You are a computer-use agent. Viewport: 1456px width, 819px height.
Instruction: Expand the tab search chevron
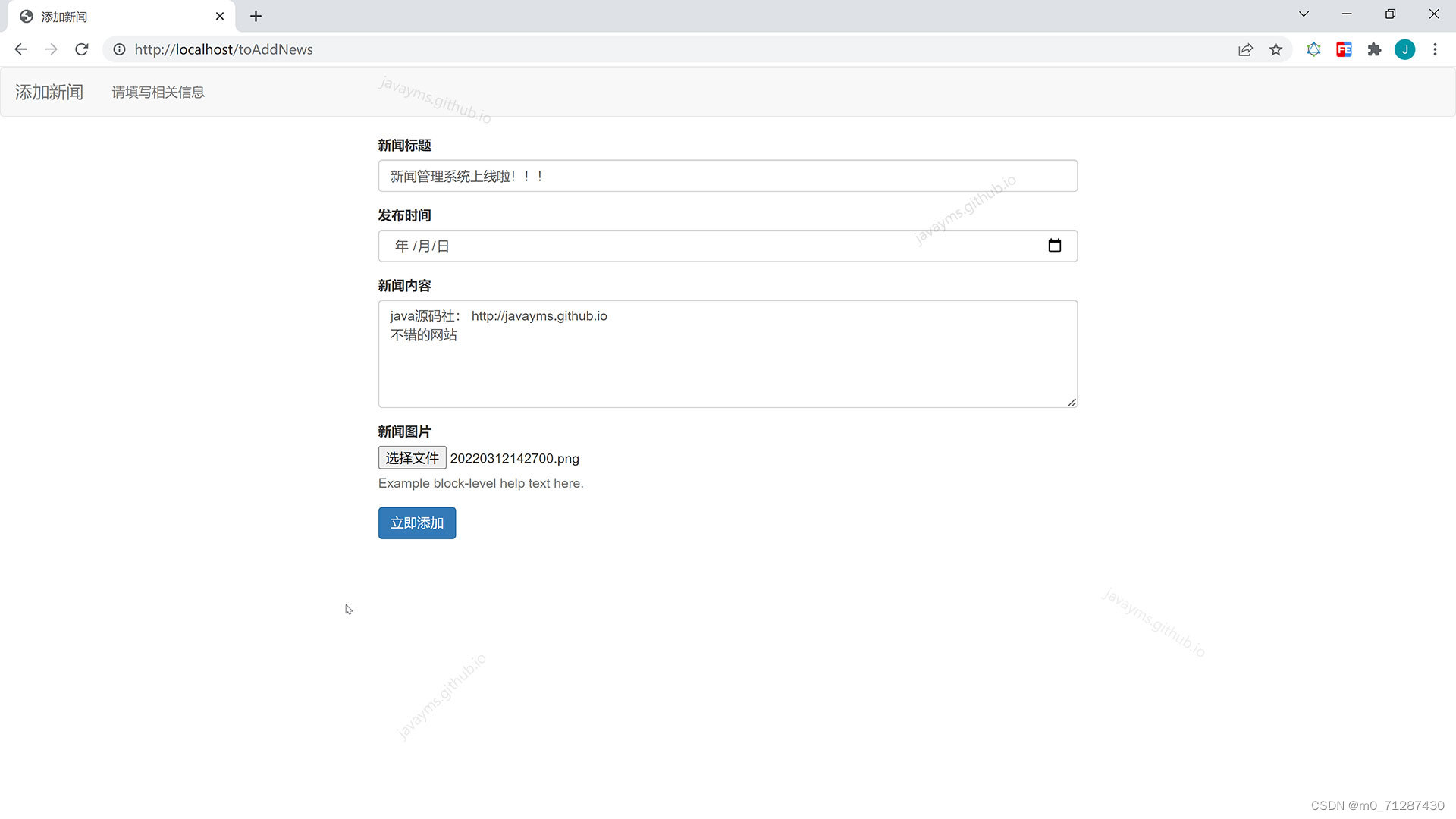click(1304, 14)
